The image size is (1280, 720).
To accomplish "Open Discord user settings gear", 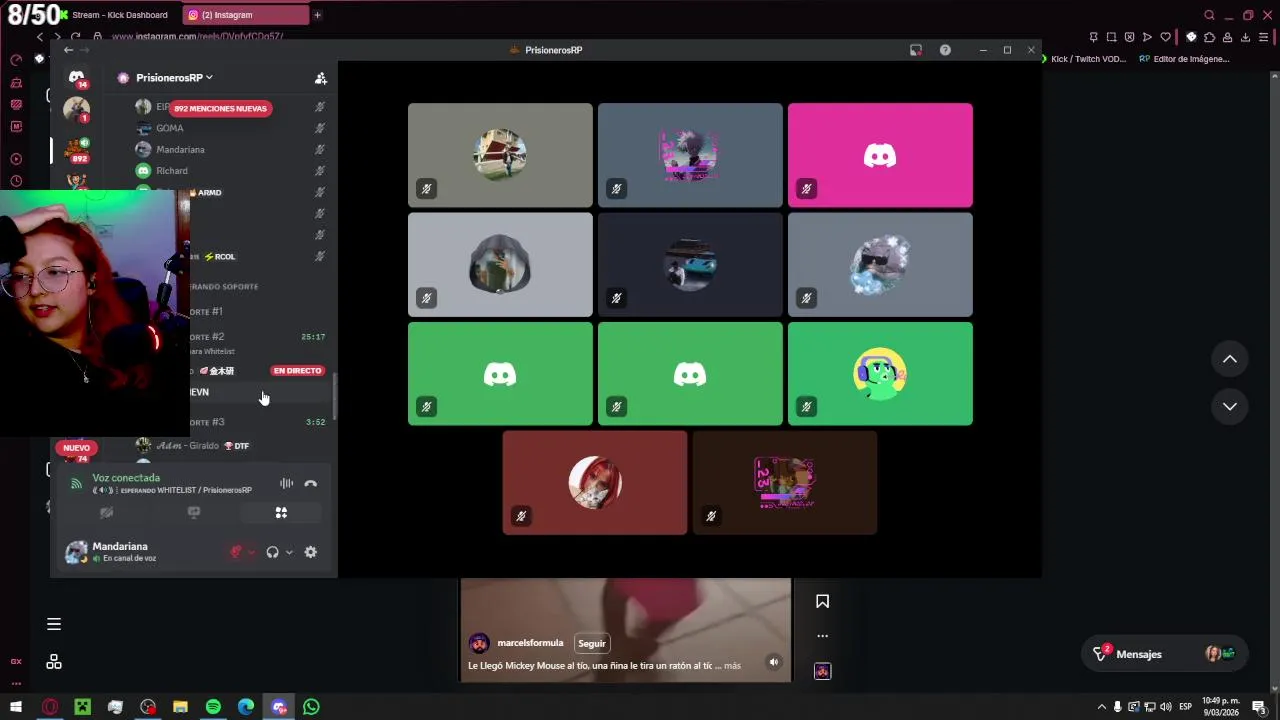I will click(x=311, y=552).
